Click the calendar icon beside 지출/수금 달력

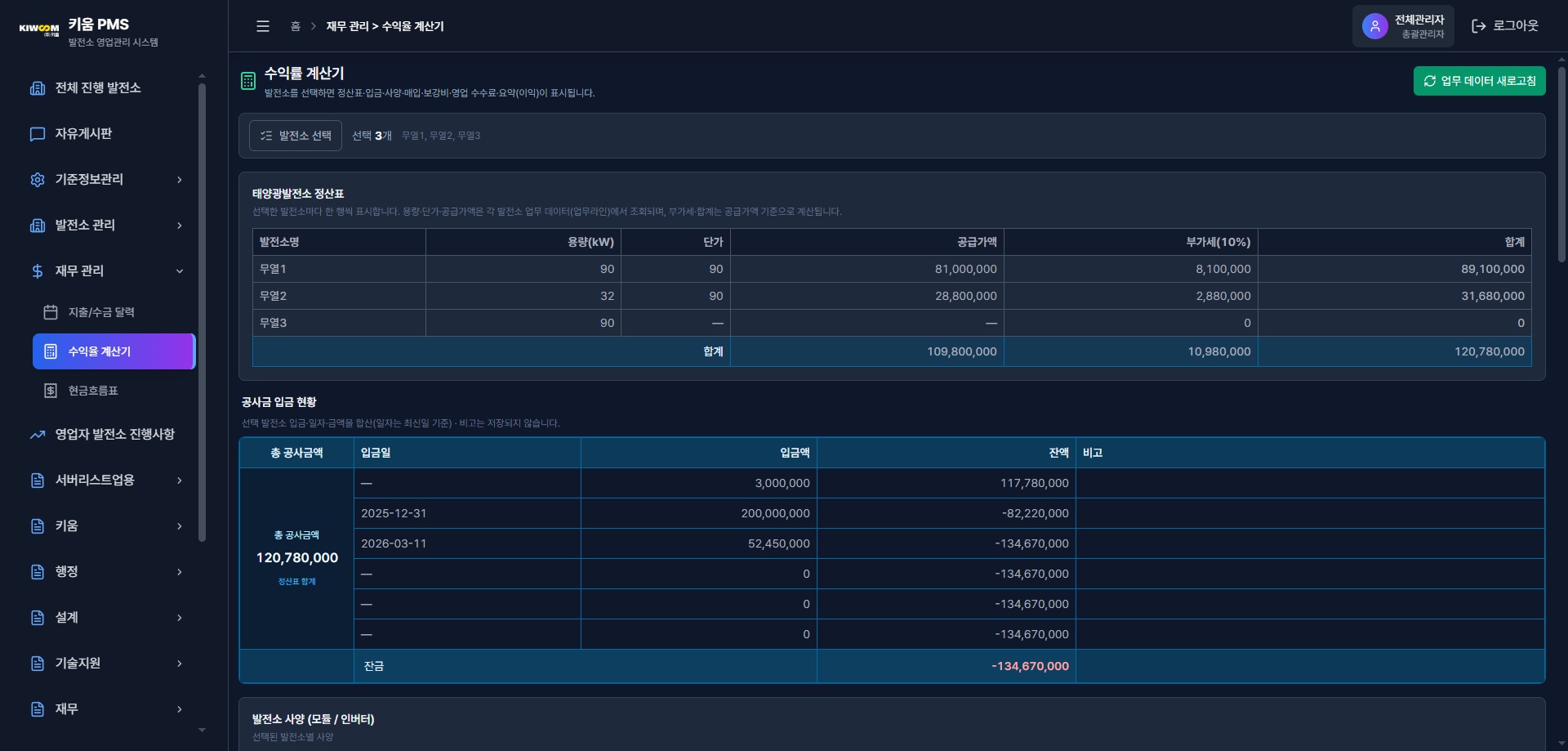click(51, 312)
